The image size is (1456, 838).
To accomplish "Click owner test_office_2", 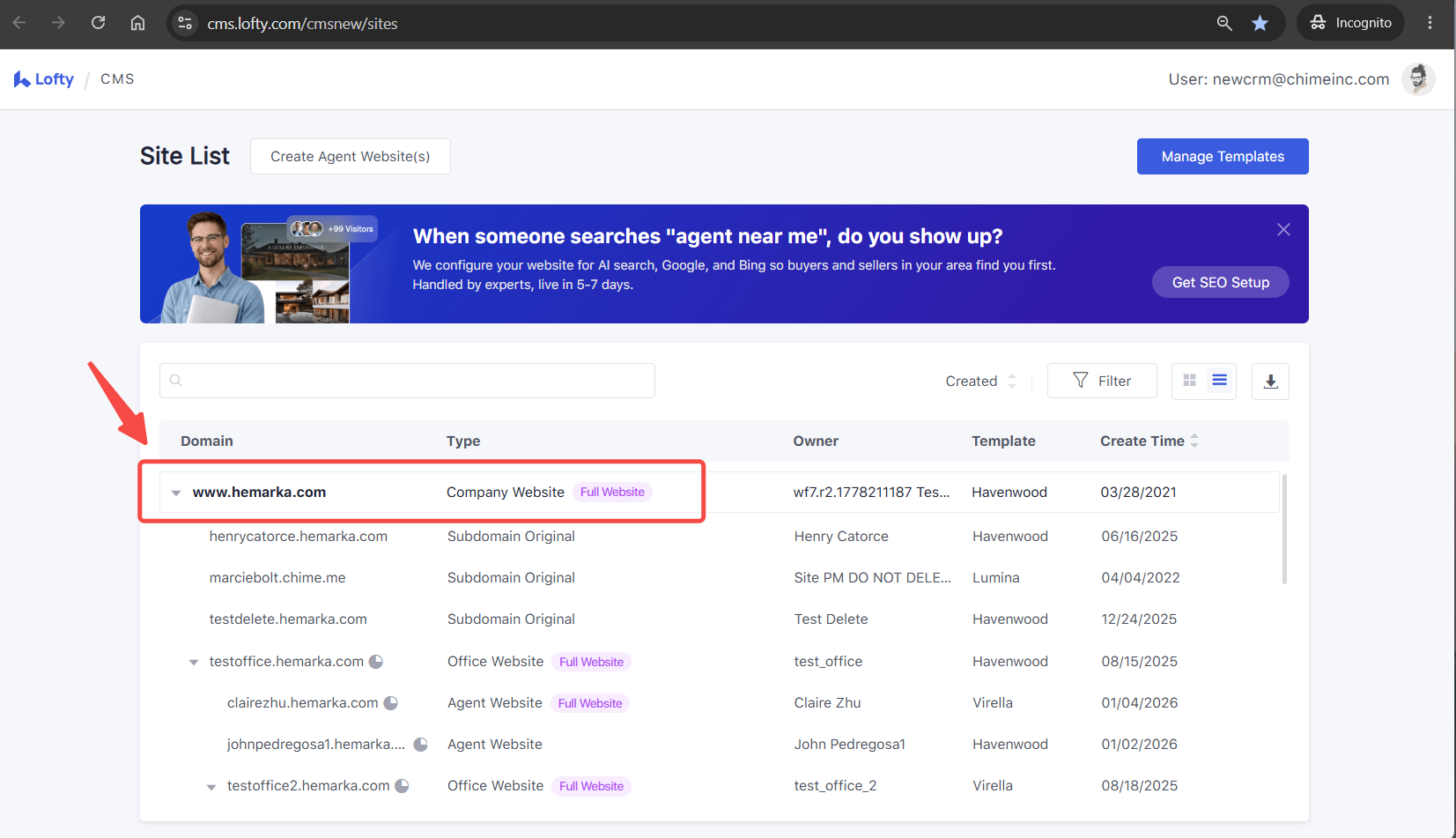I will [835, 785].
